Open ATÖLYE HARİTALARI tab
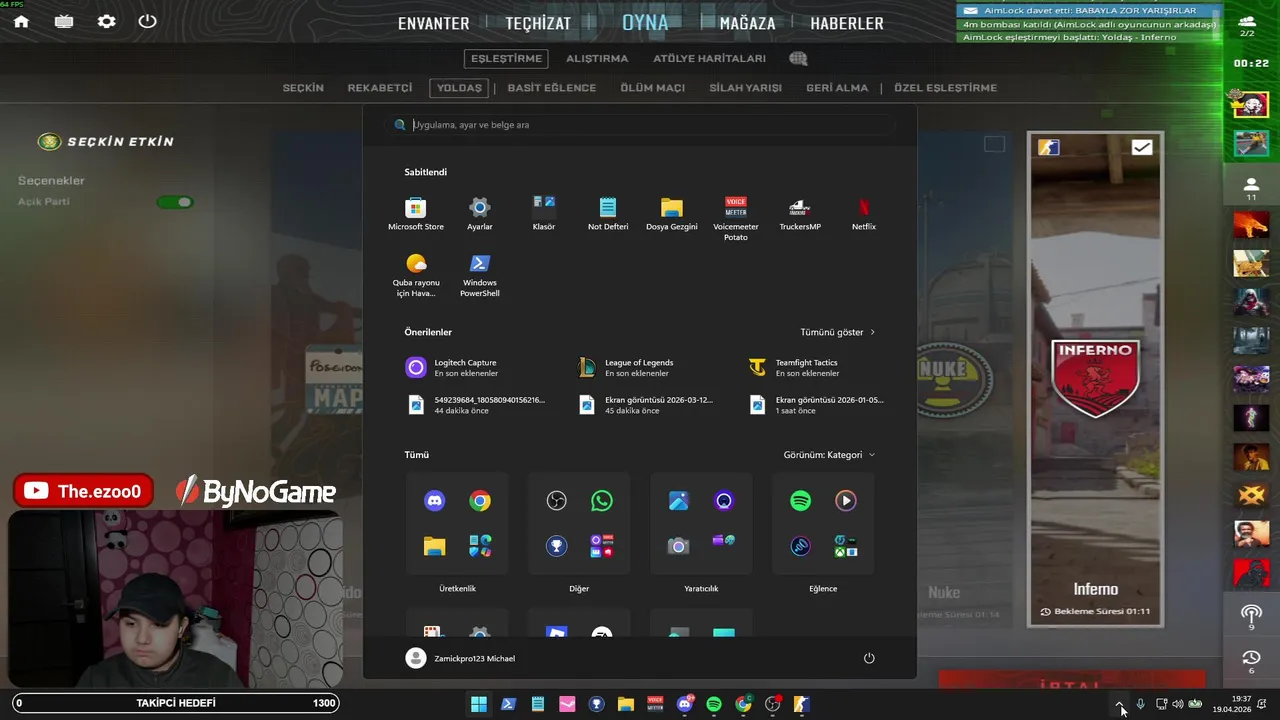 [709, 59]
